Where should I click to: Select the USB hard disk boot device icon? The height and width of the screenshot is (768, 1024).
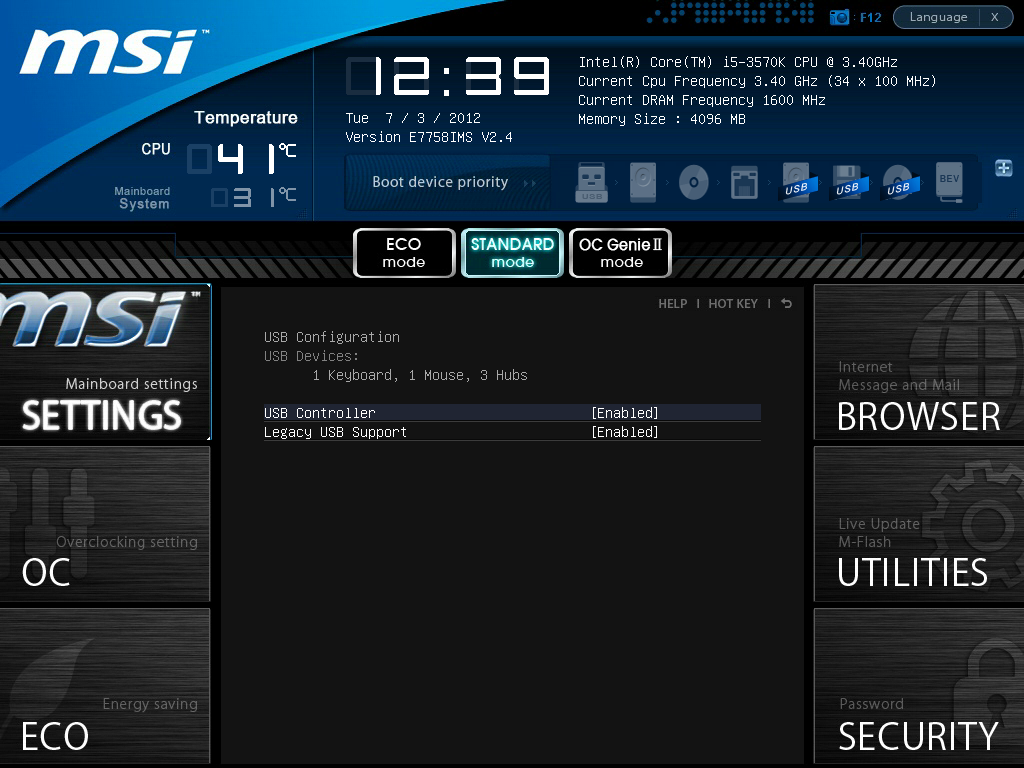point(797,182)
